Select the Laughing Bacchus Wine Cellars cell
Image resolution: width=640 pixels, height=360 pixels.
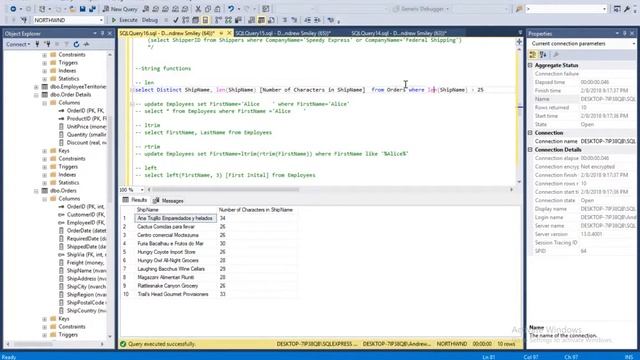(176, 269)
